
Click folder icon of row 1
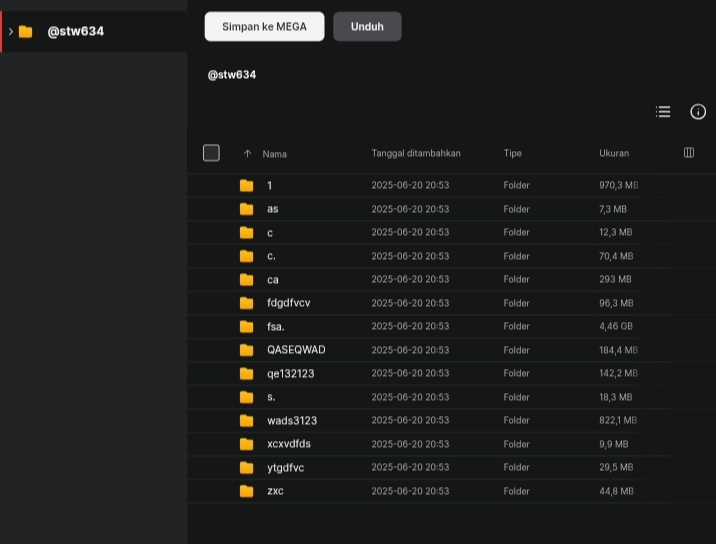pos(247,185)
